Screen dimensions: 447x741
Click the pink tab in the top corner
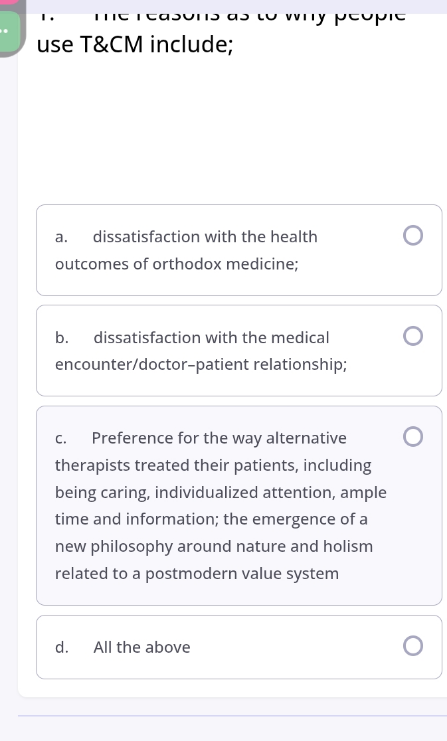tap(9, 2)
